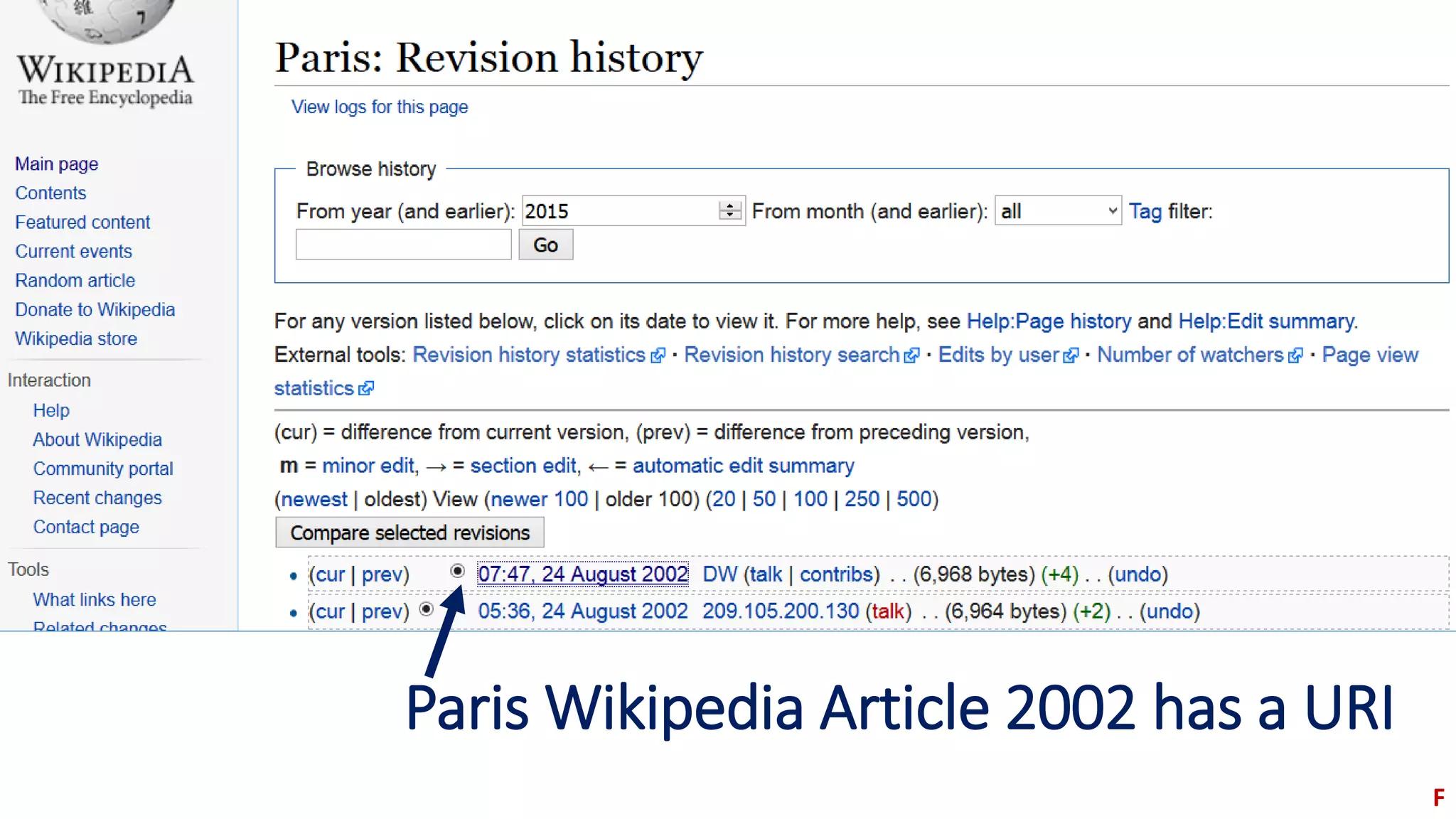The height and width of the screenshot is (819, 1456).
Task: Click the Tag filter text box
Action: [x=403, y=245]
